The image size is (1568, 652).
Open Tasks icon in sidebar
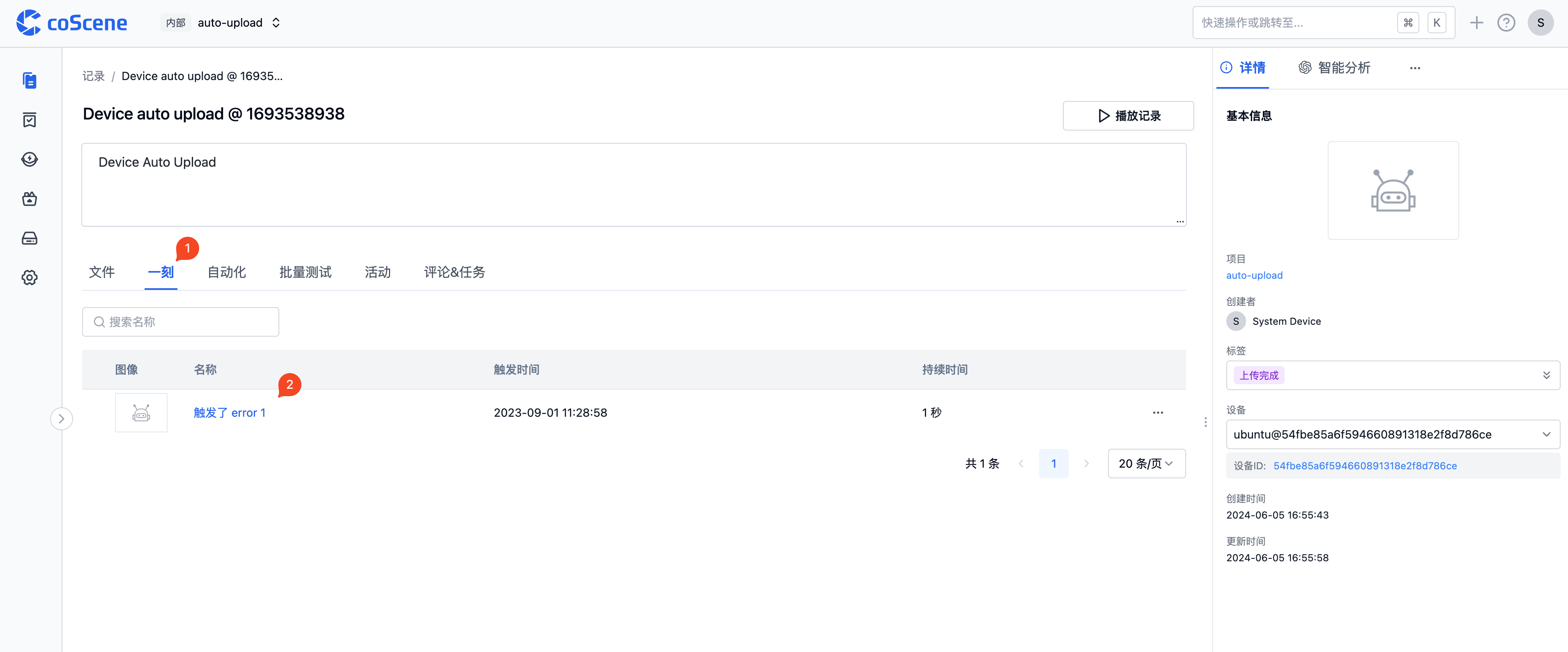(29, 120)
